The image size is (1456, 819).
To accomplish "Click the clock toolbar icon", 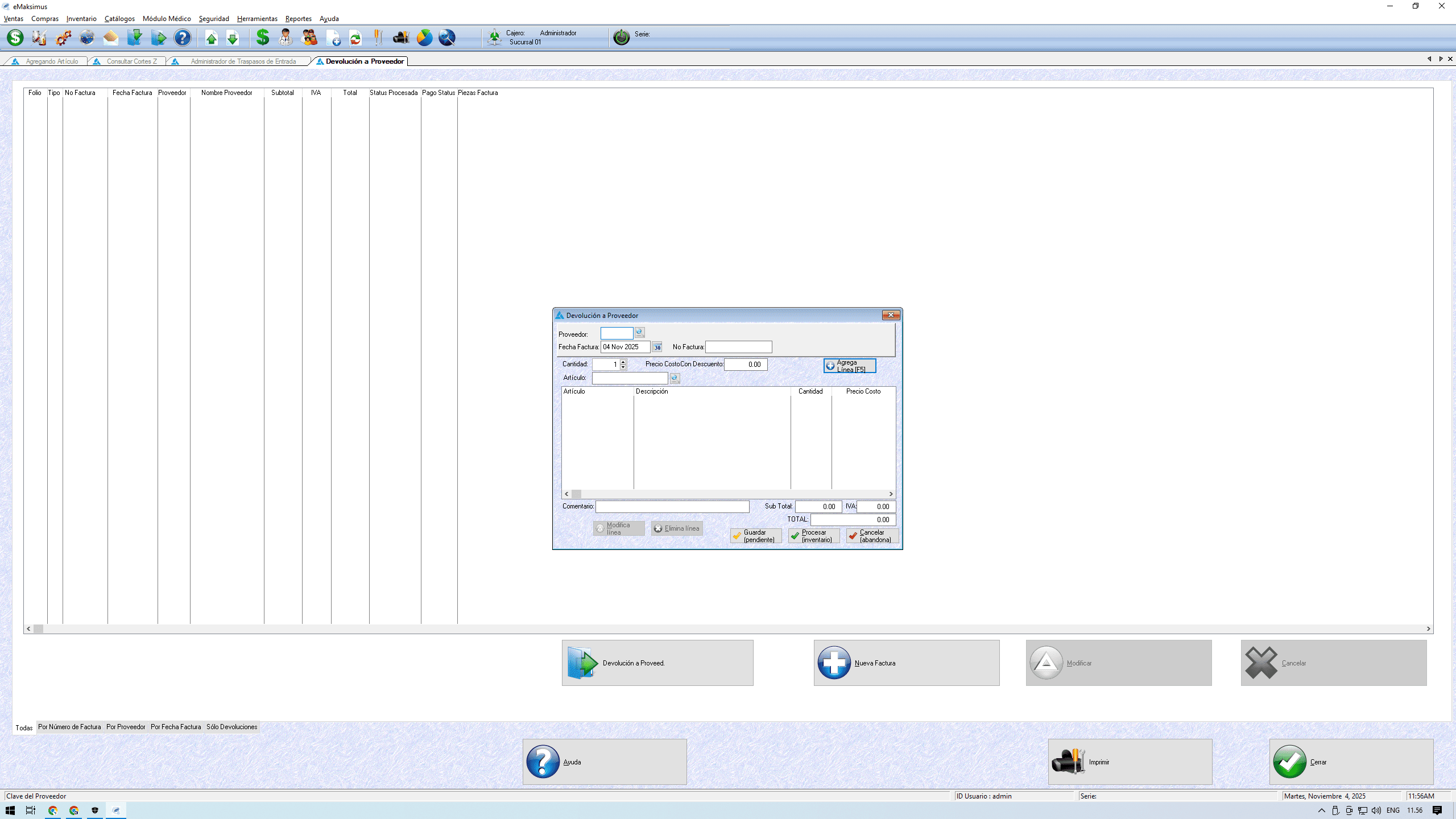I will pyautogui.click(x=86, y=38).
